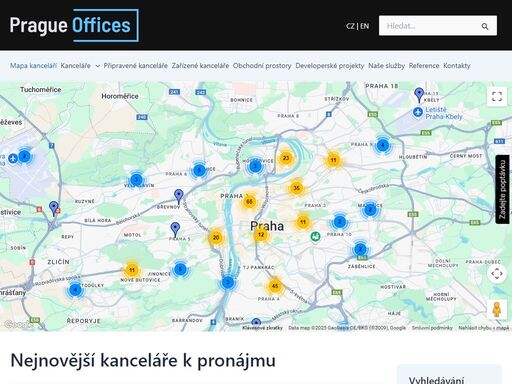Open blue cluster 5 near Praha 6

pyautogui.click(x=199, y=170)
